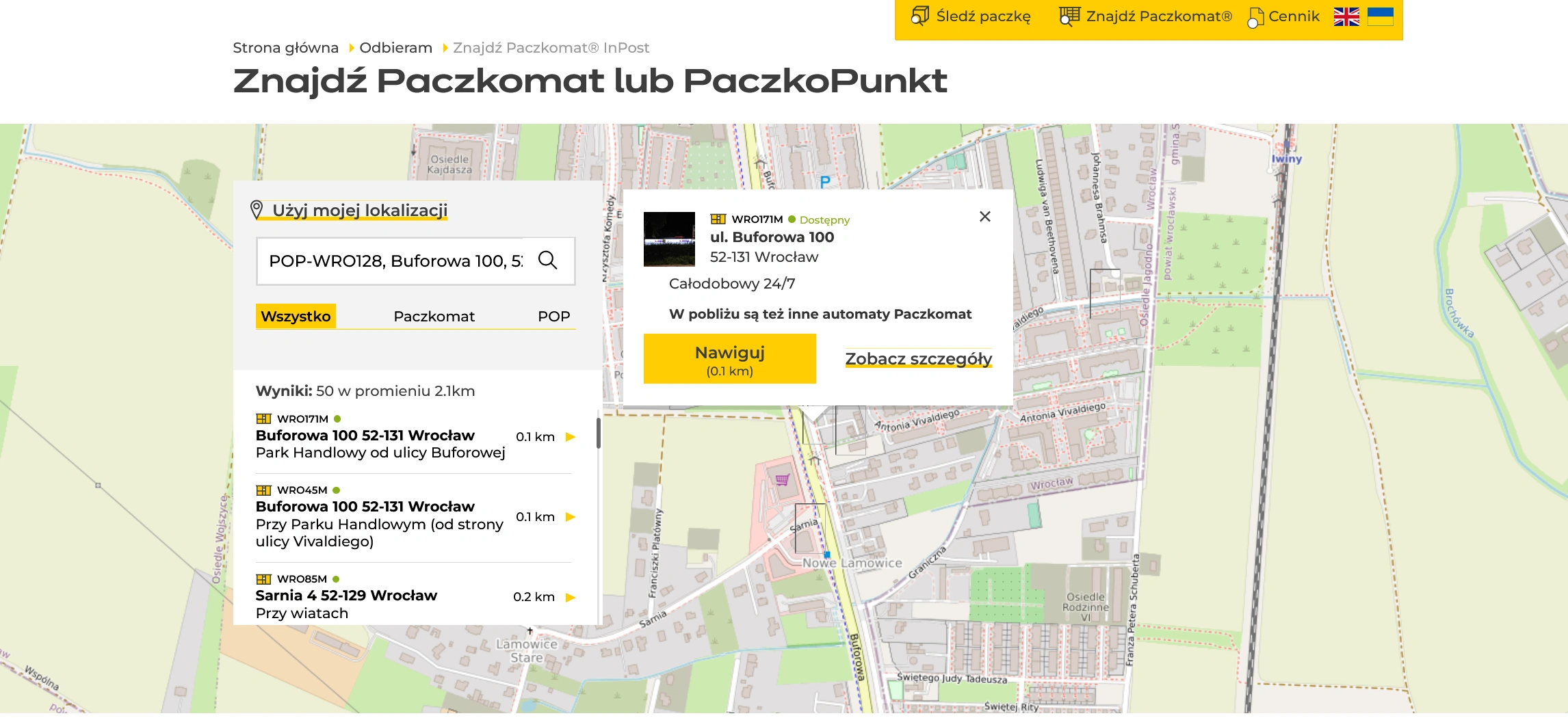Select the Paczkomat filter tab
Viewport: 1568px width, 718px height.
434,316
